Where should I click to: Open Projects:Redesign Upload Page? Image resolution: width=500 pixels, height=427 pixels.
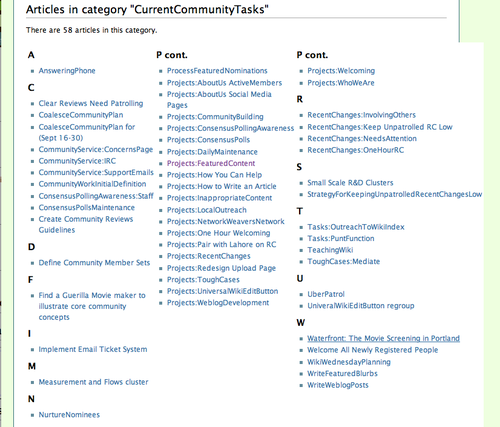tap(221, 268)
